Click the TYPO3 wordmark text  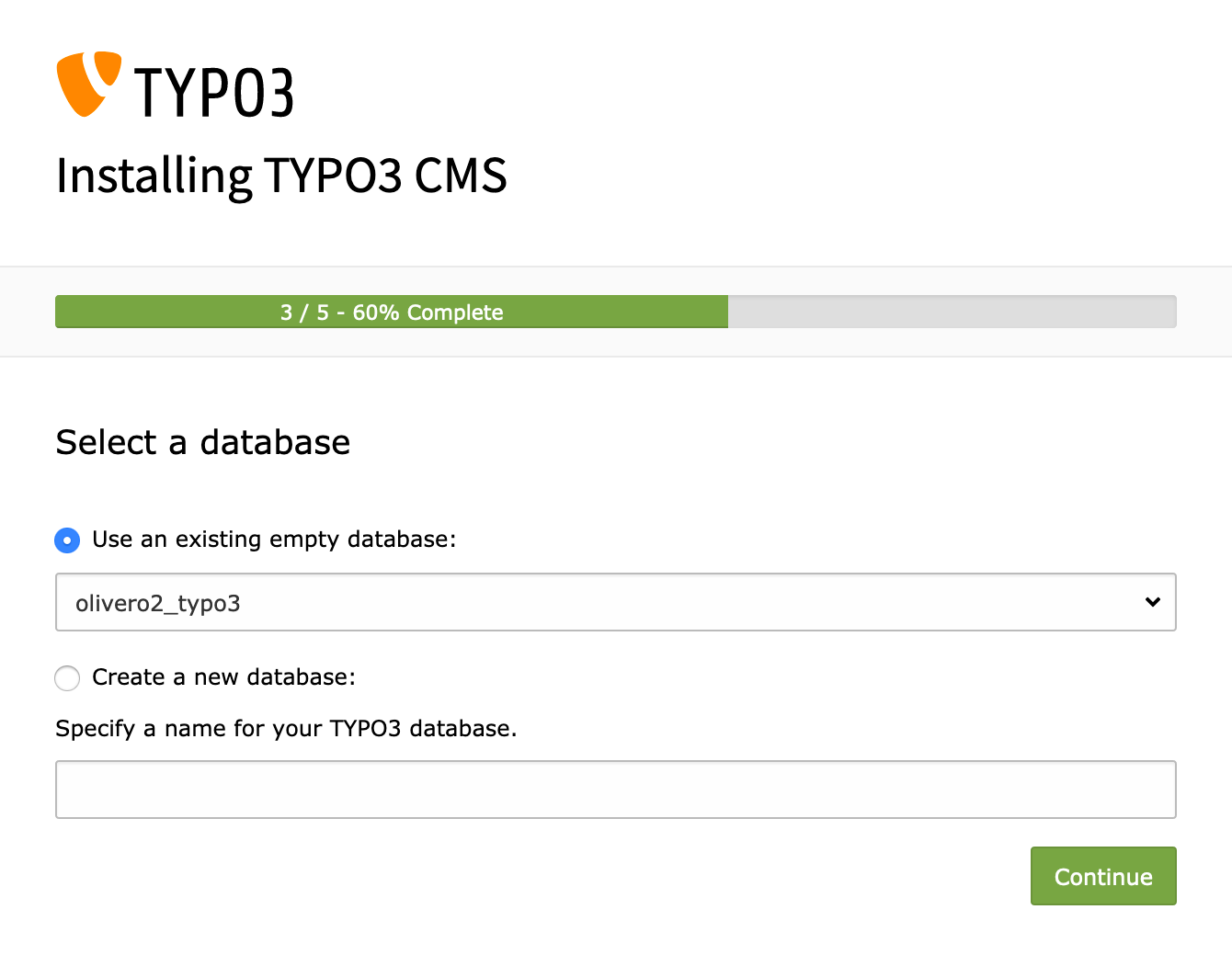214,93
